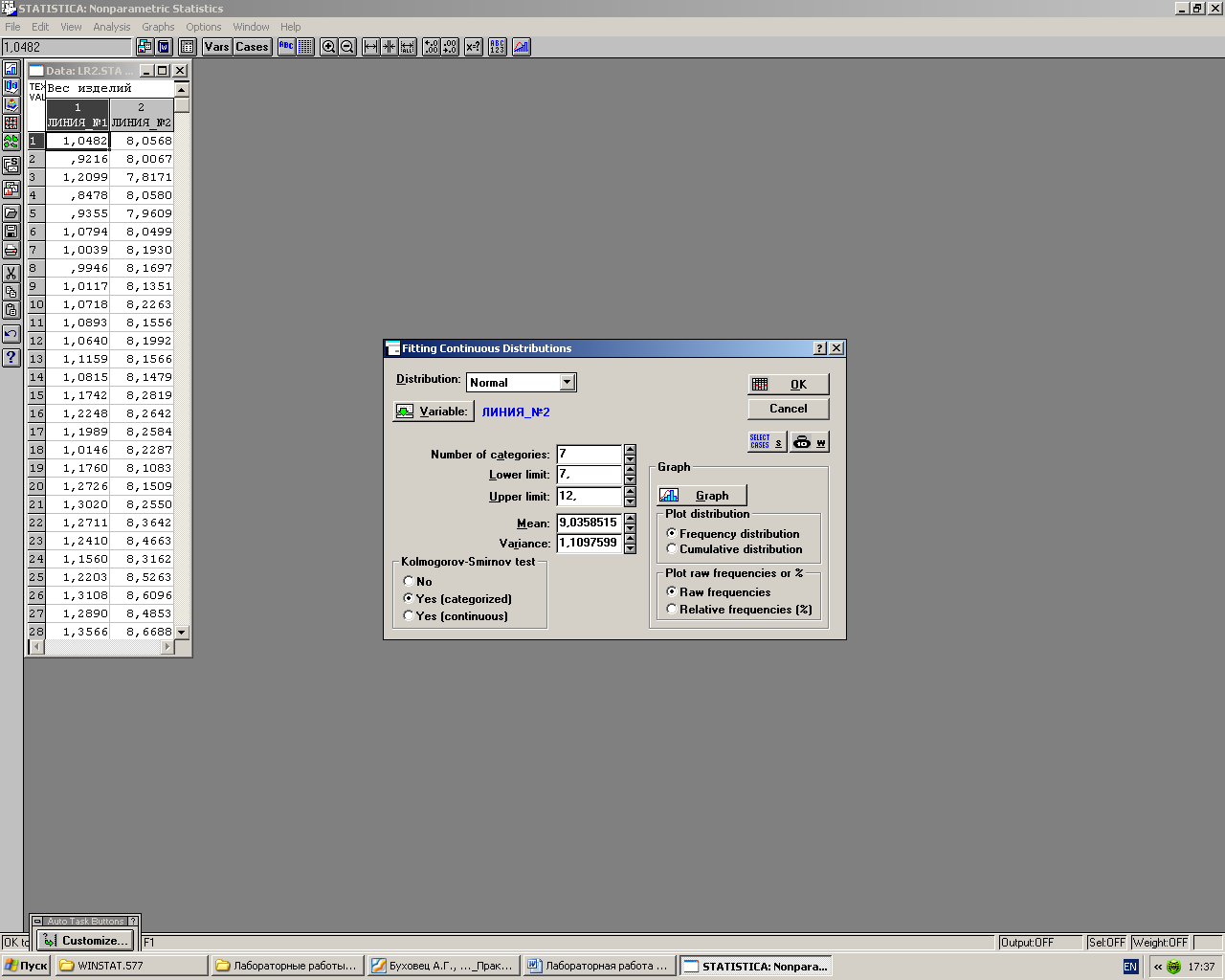Click the increase column width icon
1225x980 pixels.
tap(370, 47)
